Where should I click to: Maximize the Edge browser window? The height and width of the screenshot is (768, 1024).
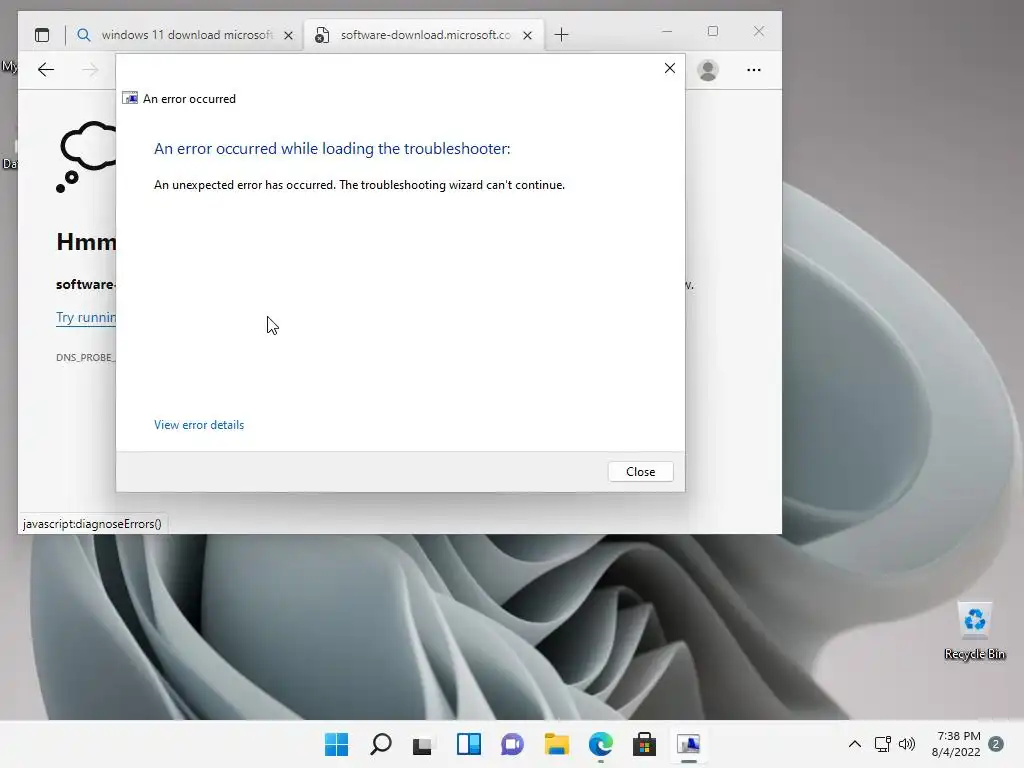[x=712, y=31]
